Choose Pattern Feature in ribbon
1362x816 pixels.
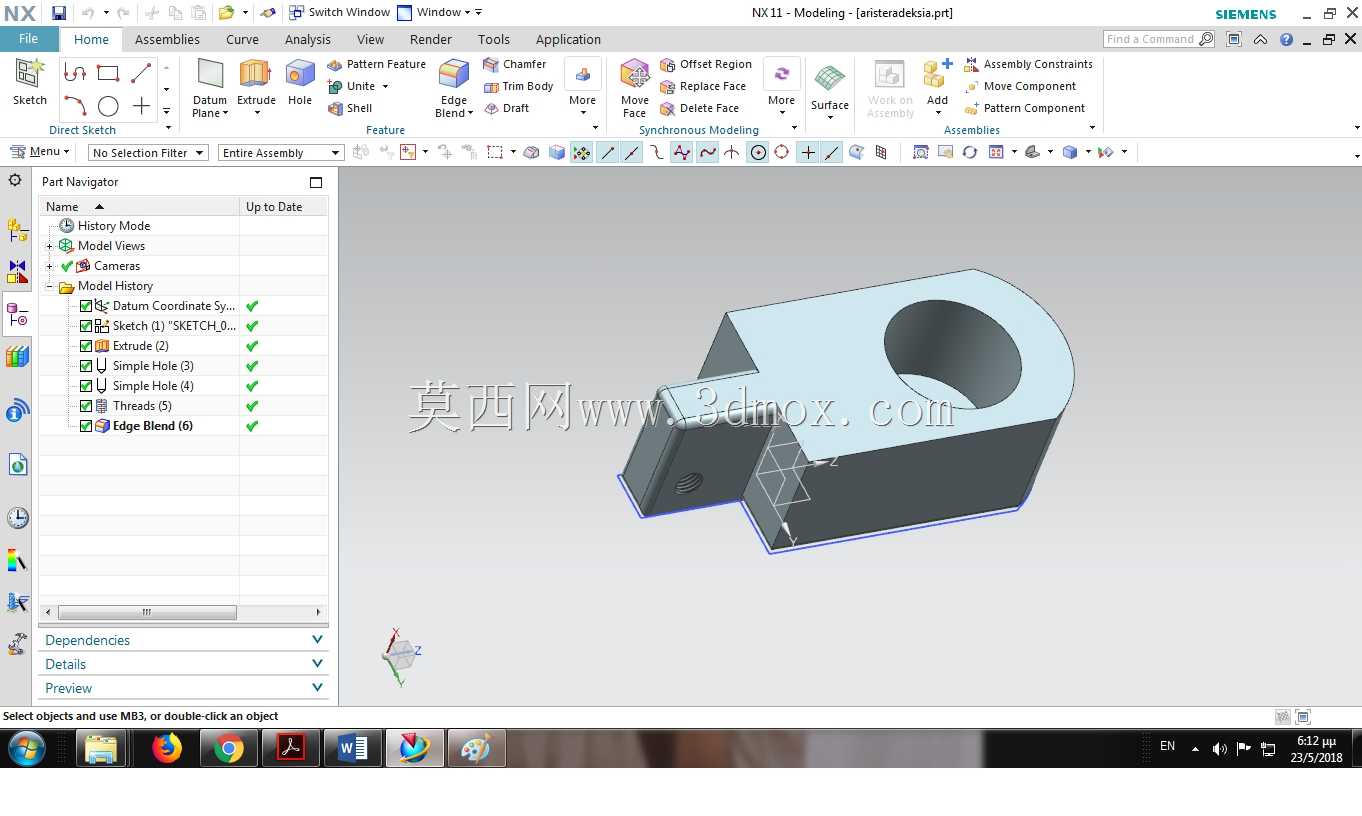pyautogui.click(x=376, y=64)
